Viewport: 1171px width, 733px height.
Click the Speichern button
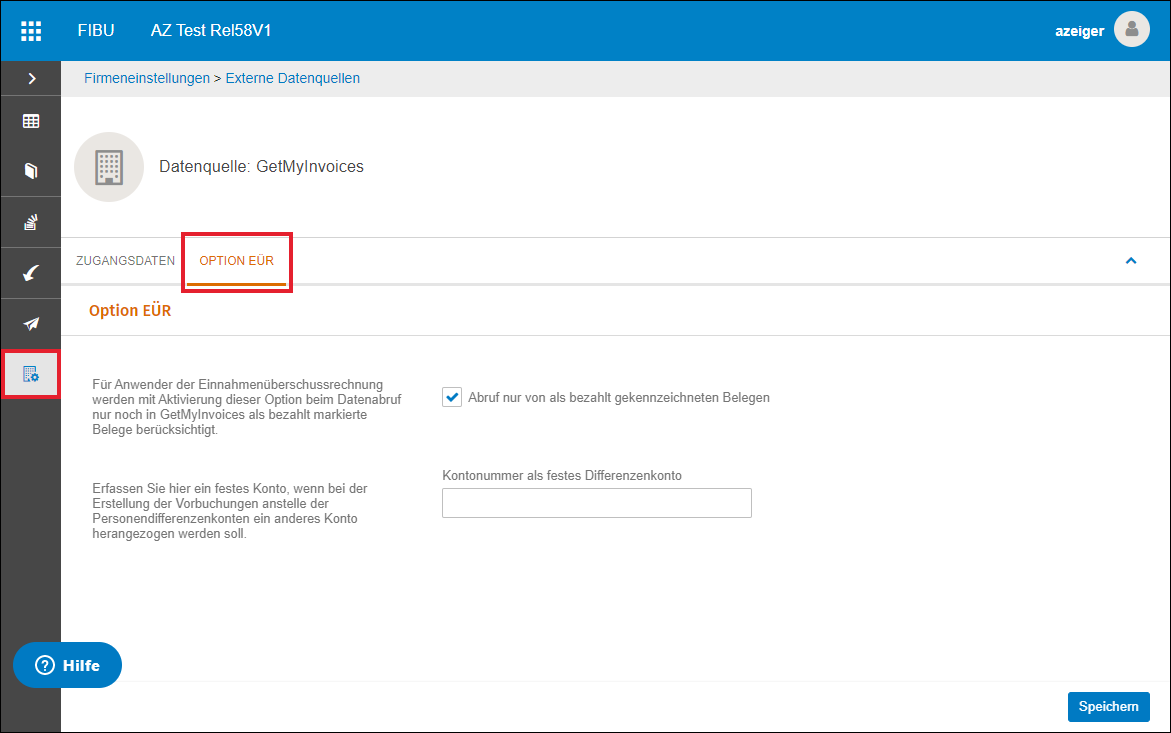(1108, 707)
